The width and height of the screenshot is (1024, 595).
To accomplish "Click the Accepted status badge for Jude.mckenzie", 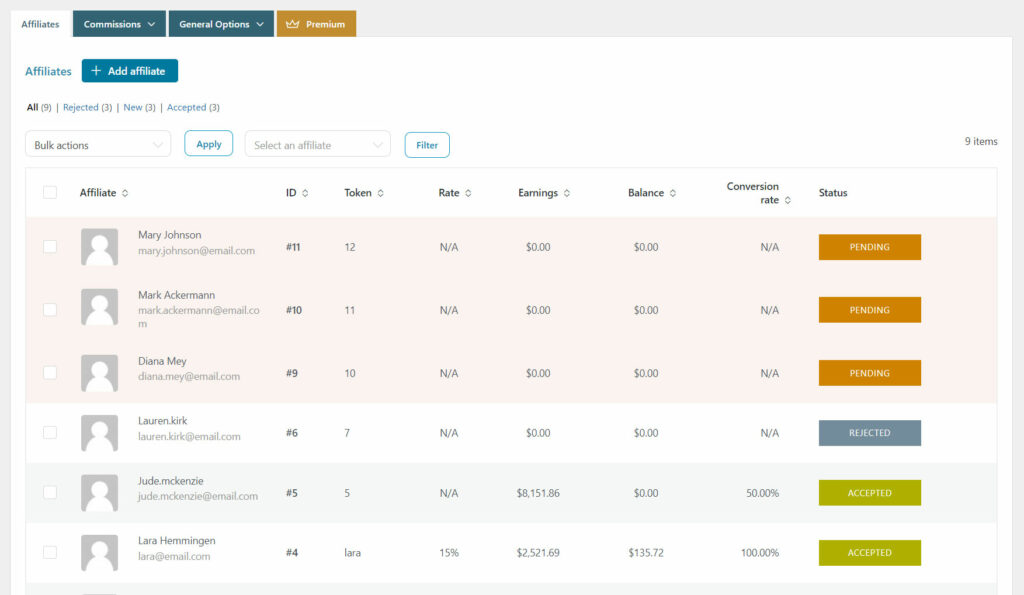I will [869, 493].
